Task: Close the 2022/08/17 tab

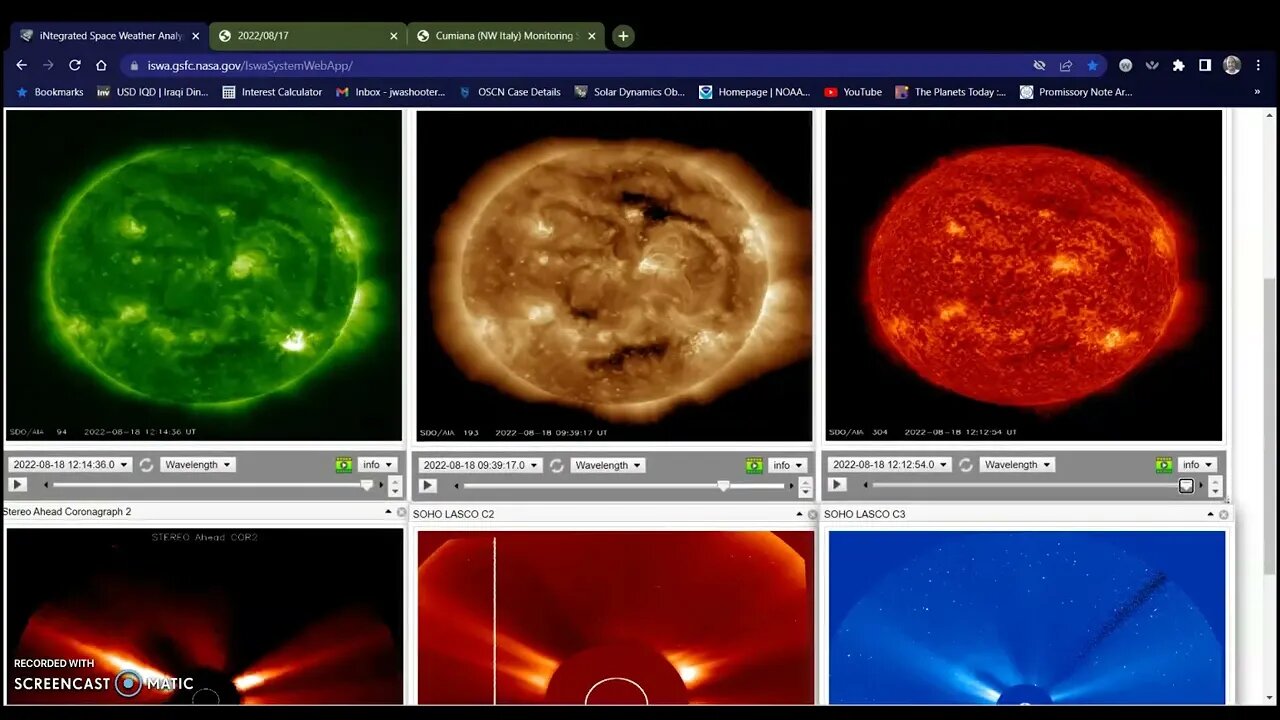Action: [394, 36]
